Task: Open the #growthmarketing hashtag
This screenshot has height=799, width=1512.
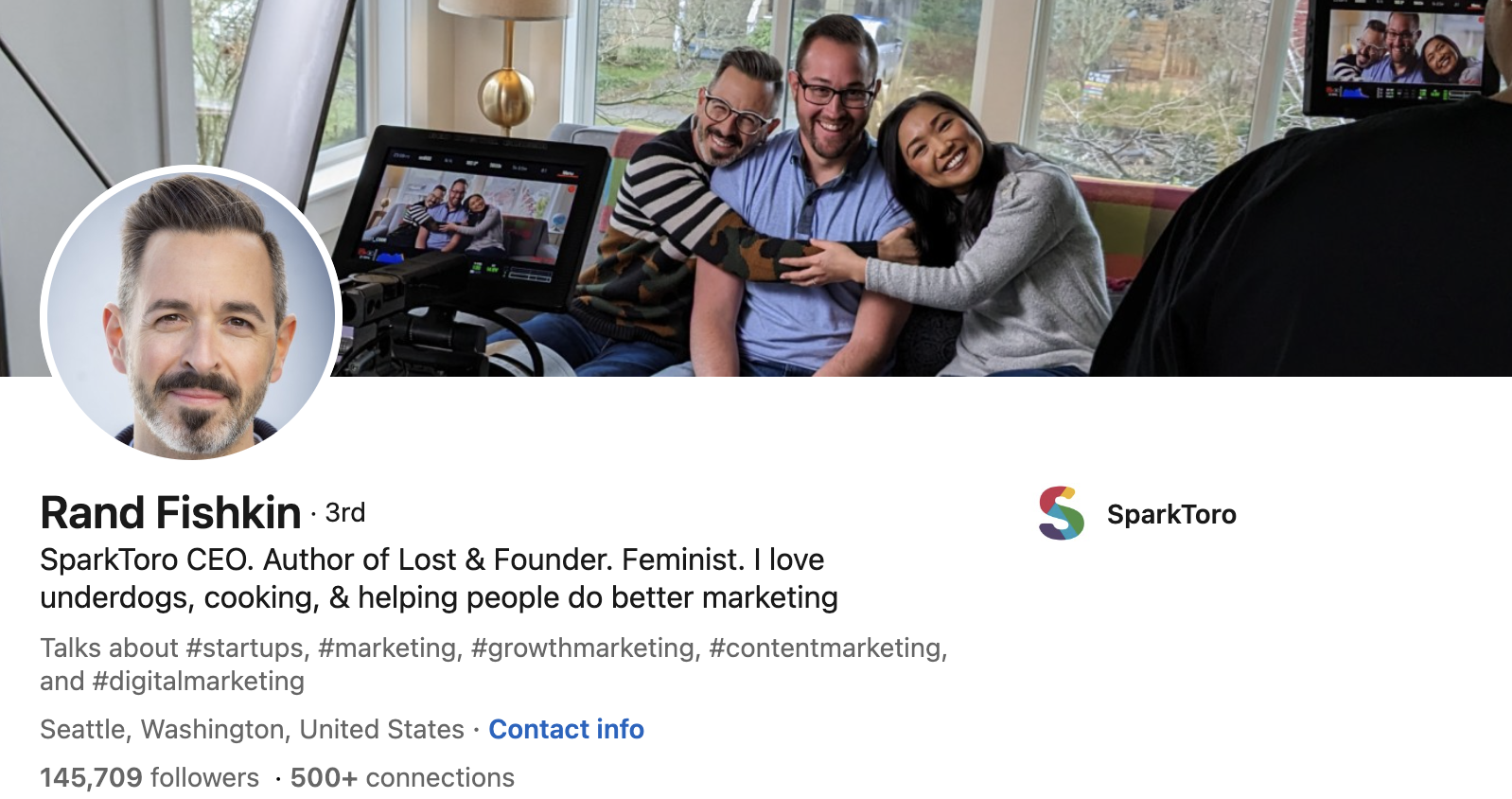Action: [585, 648]
